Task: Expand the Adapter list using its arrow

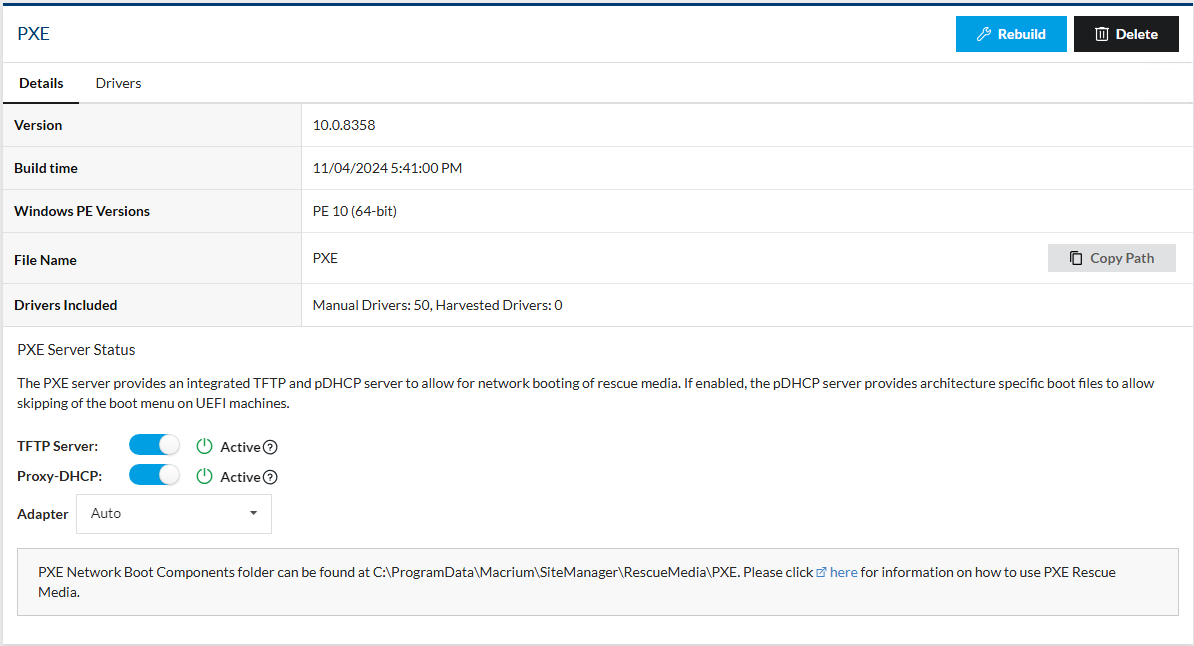Action: pos(254,513)
